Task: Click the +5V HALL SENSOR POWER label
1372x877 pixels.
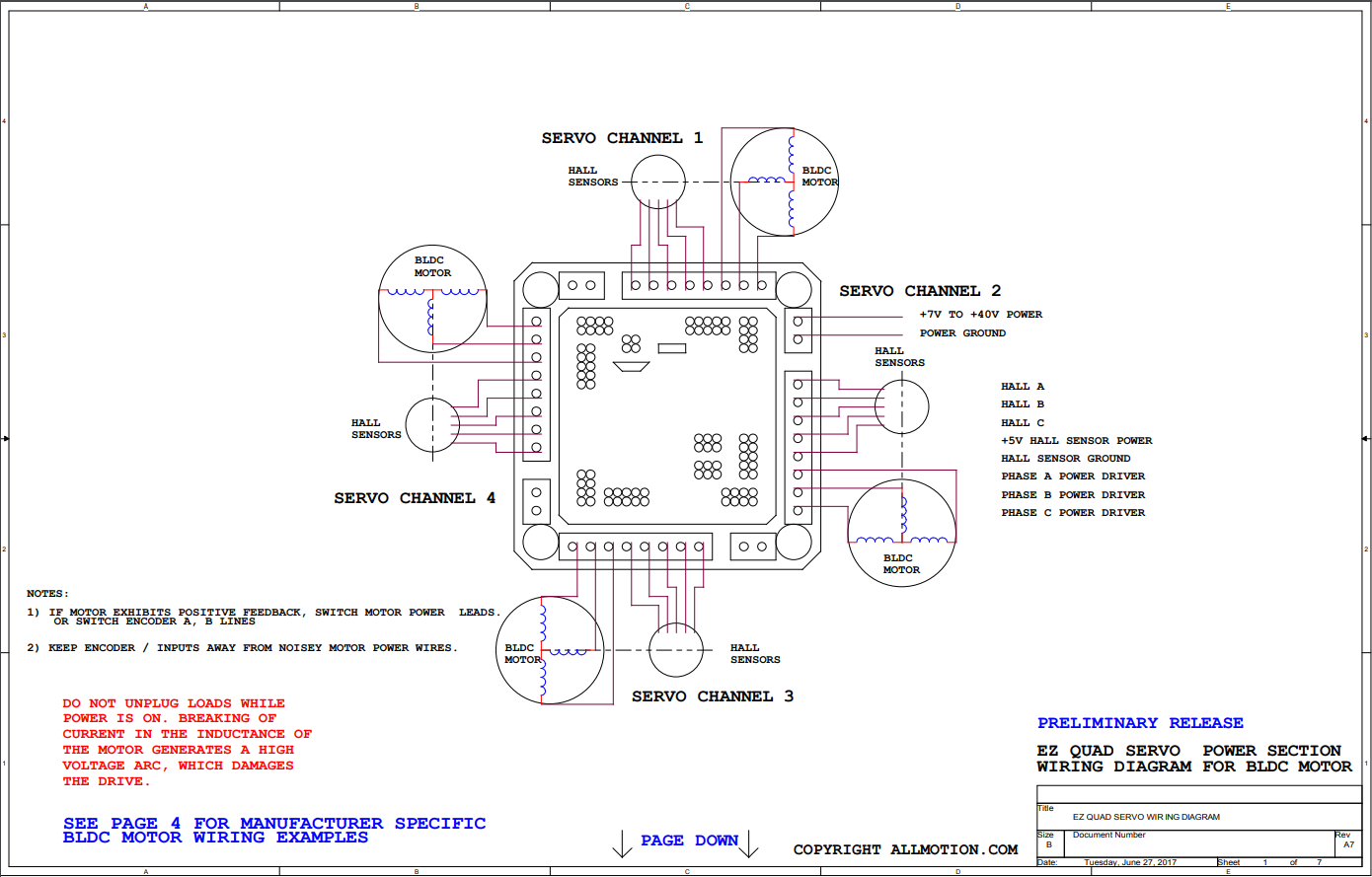Action: (1077, 441)
